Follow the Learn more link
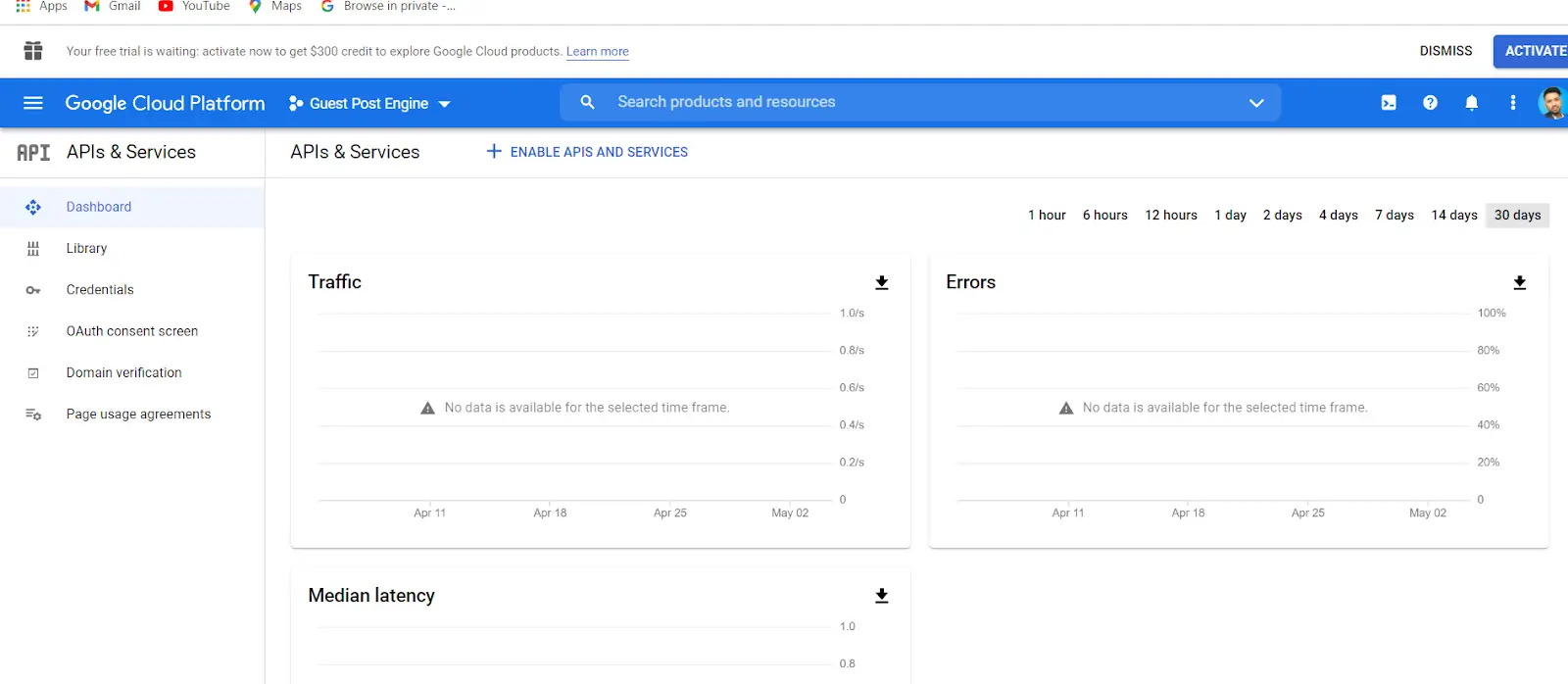This screenshot has width=1568, height=684. [x=598, y=52]
